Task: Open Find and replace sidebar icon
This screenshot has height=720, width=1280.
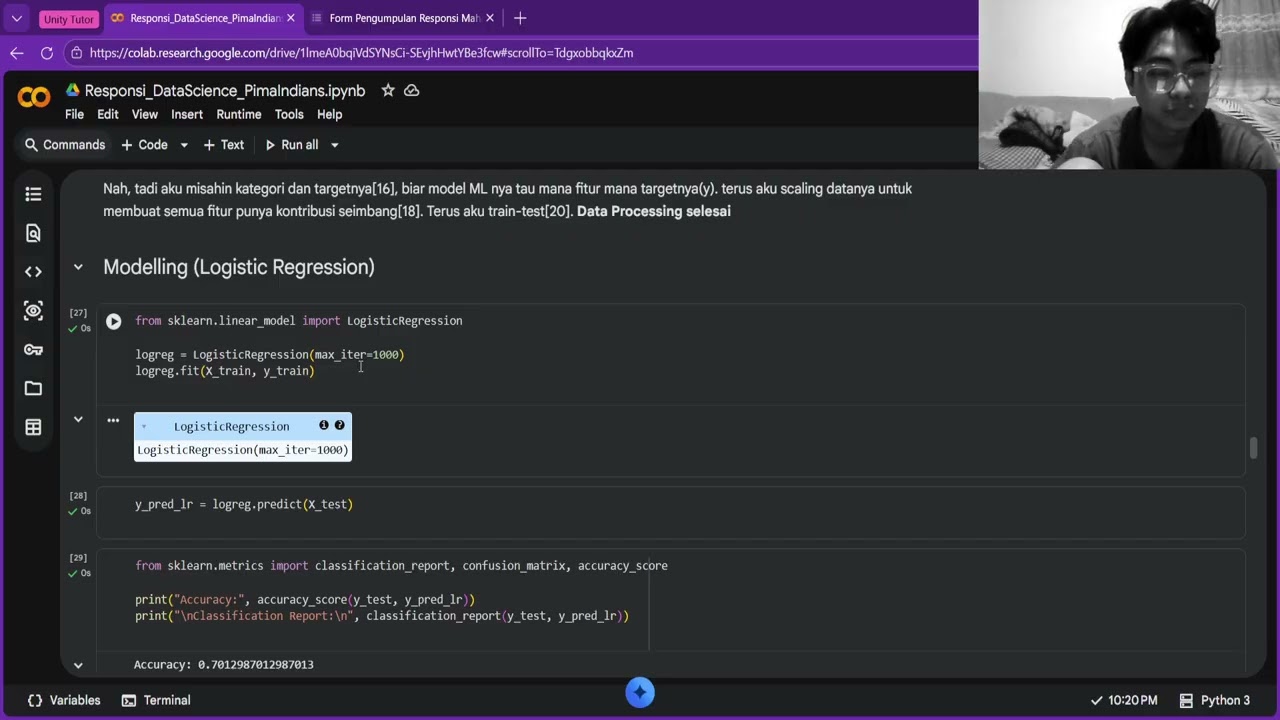Action: (x=33, y=233)
